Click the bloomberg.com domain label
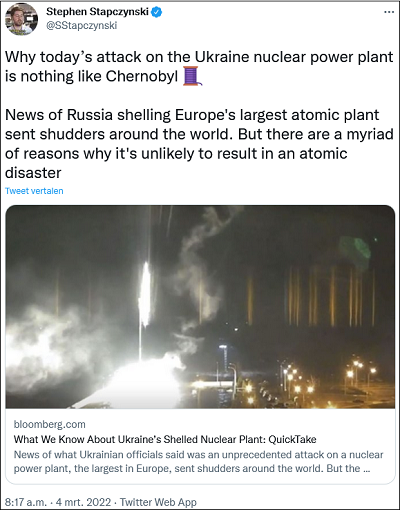The image size is (400, 510). tap(50, 424)
